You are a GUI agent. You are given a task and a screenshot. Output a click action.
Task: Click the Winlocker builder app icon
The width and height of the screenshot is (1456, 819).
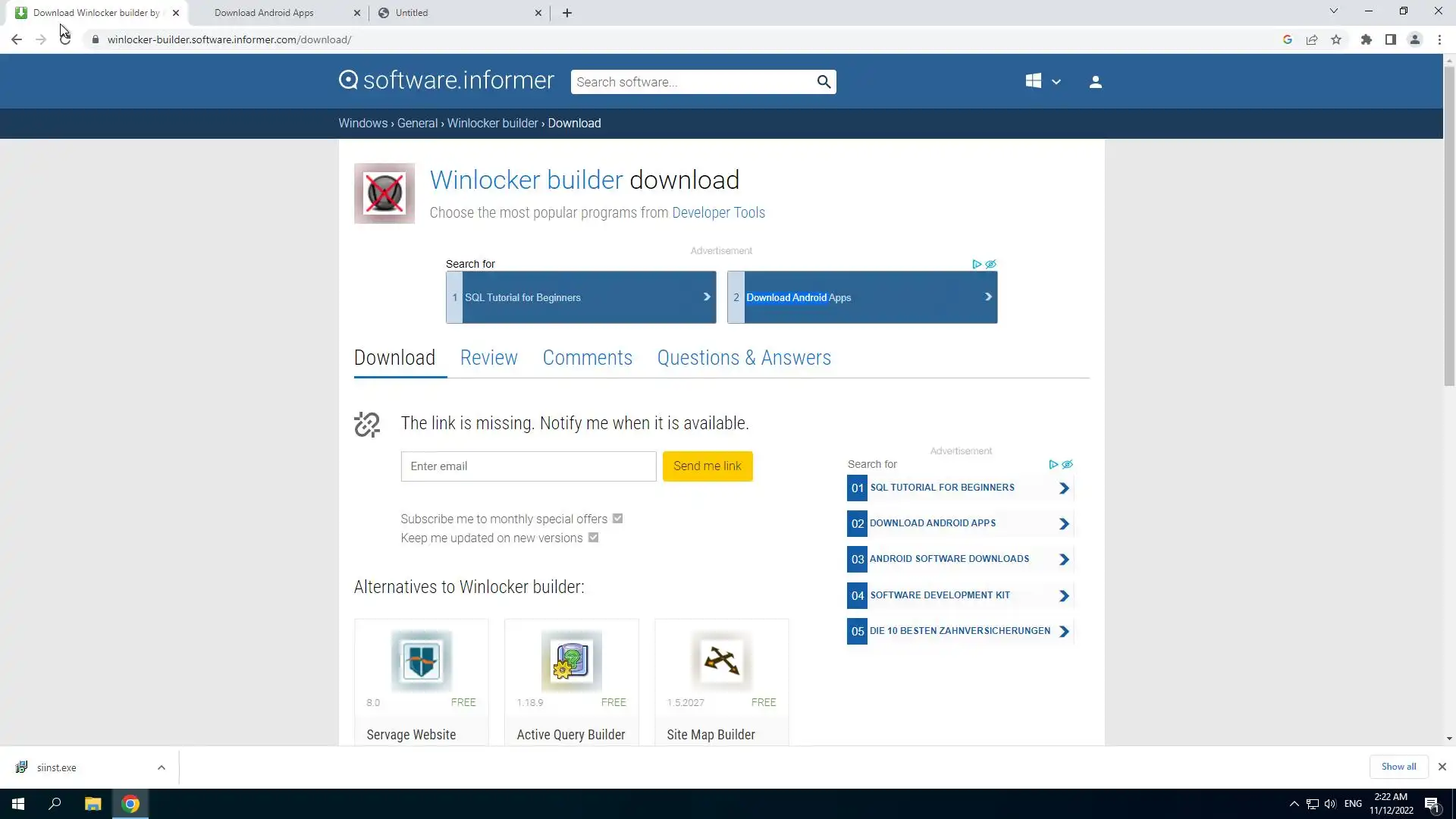(x=384, y=193)
